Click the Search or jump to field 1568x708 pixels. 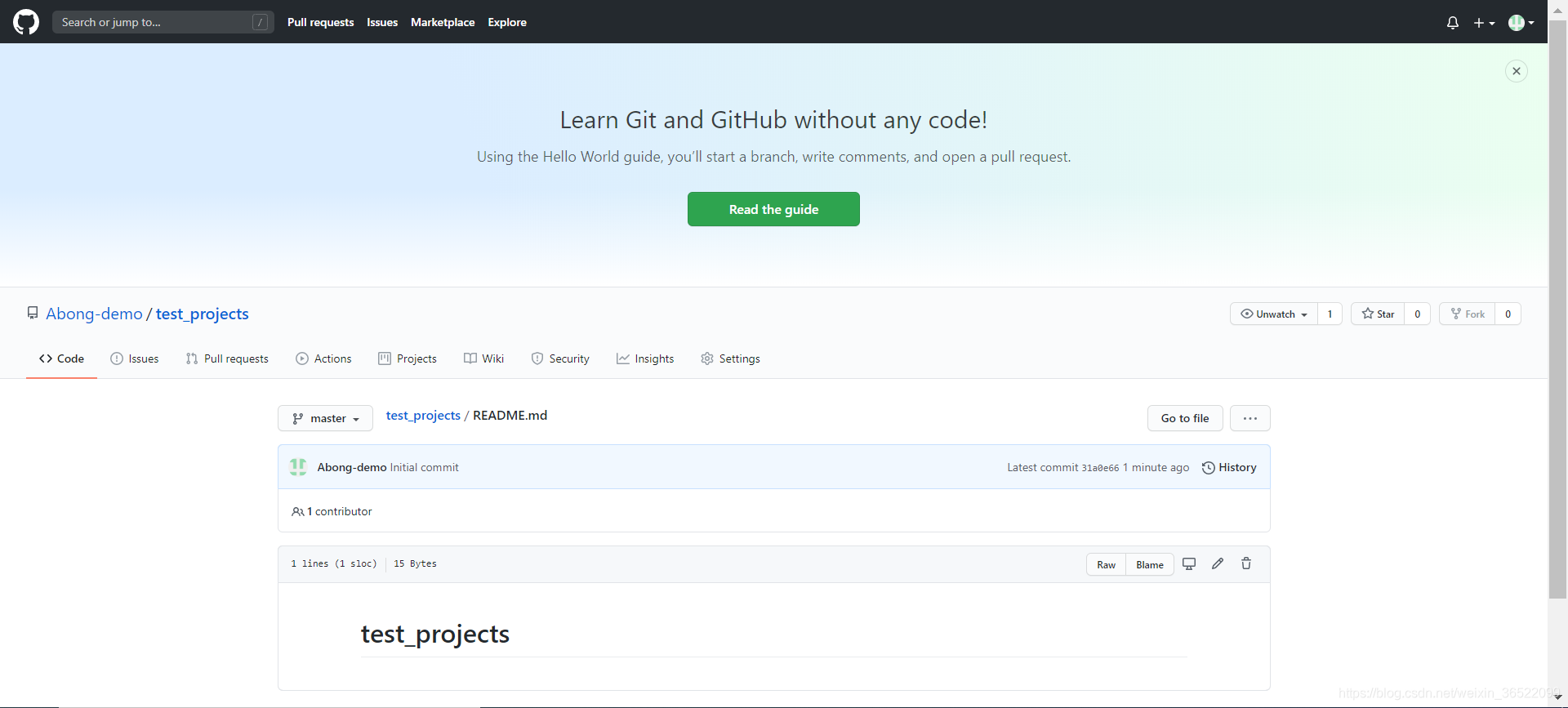(x=163, y=22)
